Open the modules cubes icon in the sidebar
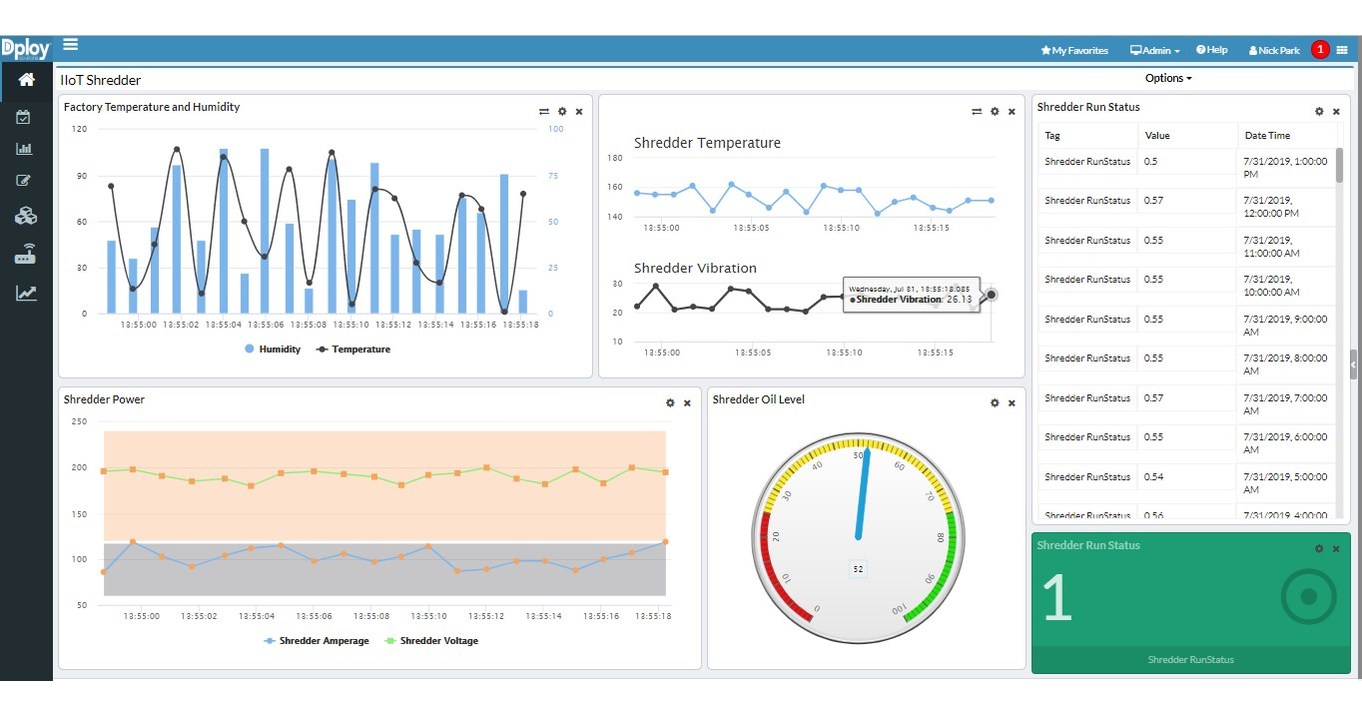The image size is (1362, 714). [25, 215]
